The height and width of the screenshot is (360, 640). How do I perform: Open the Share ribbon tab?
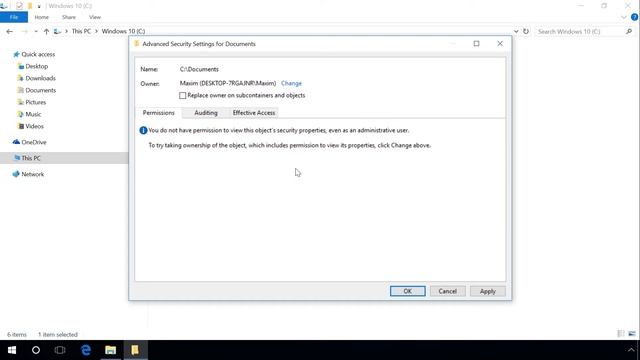[x=69, y=17]
